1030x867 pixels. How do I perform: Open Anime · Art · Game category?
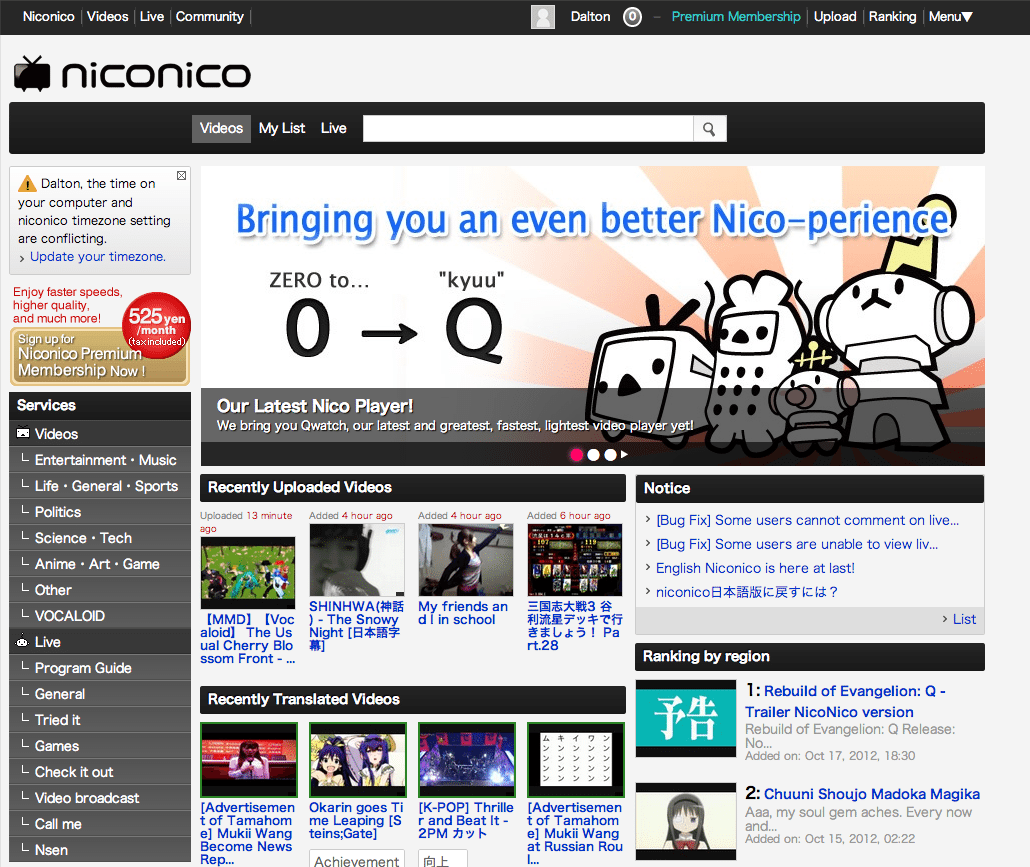(100, 564)
